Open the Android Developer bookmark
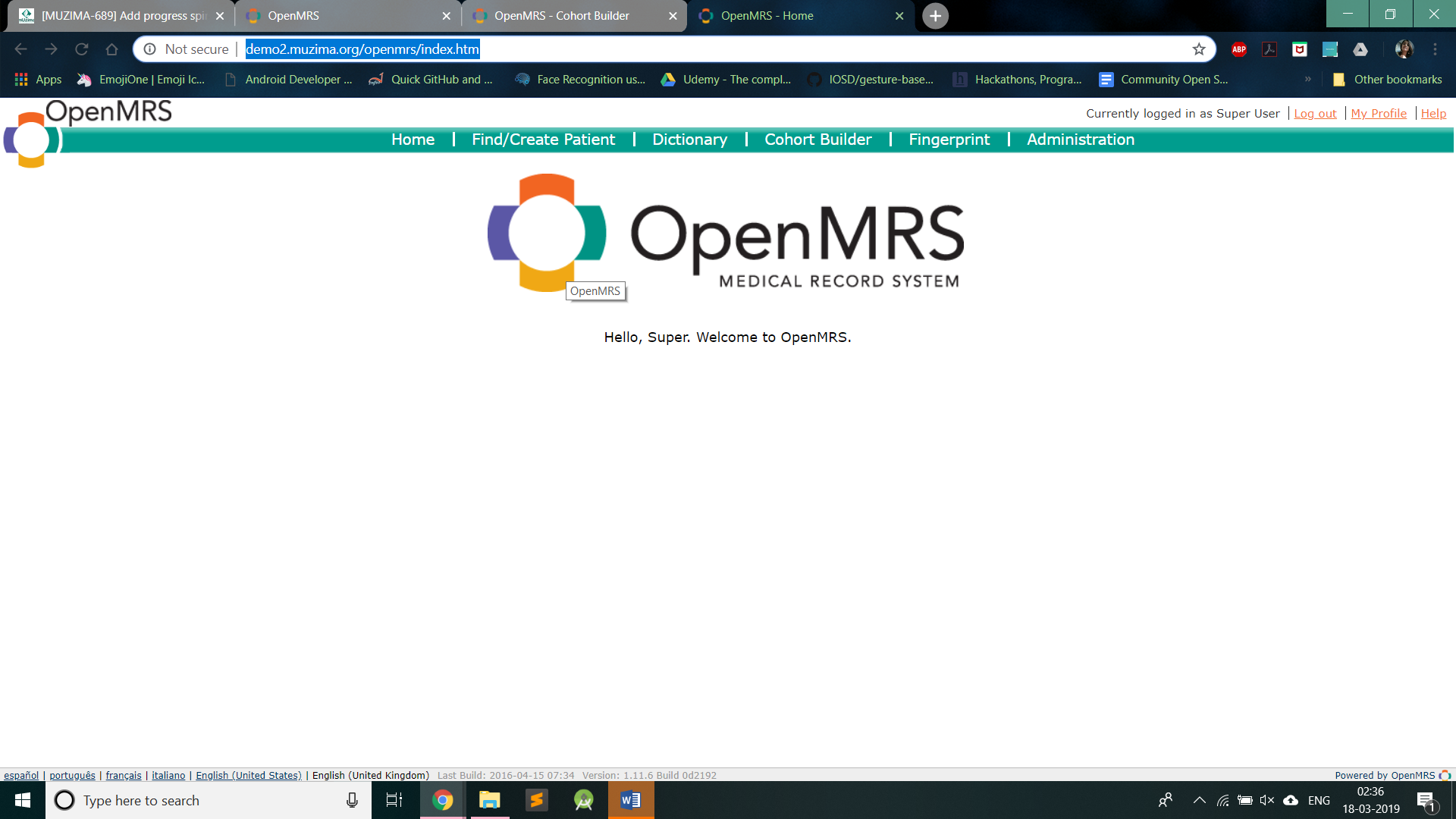This screenshot has height=819, width=1456. (288, 80)
